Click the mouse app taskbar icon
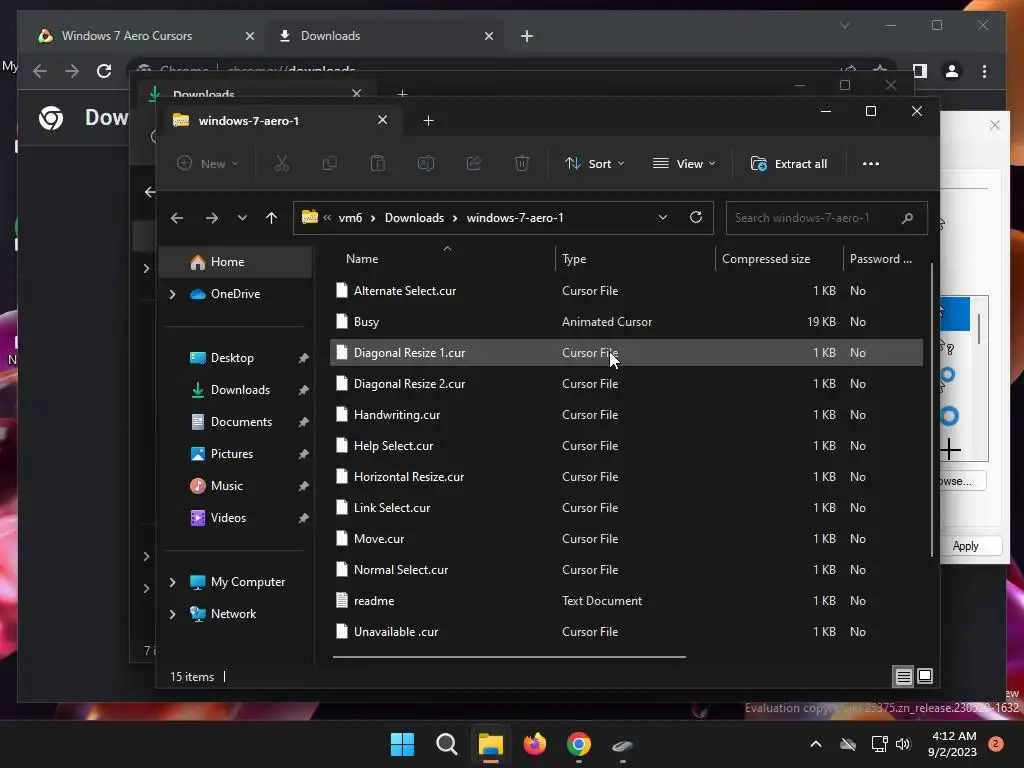Viewport: 1024px width, 768px height. [622, 745]
